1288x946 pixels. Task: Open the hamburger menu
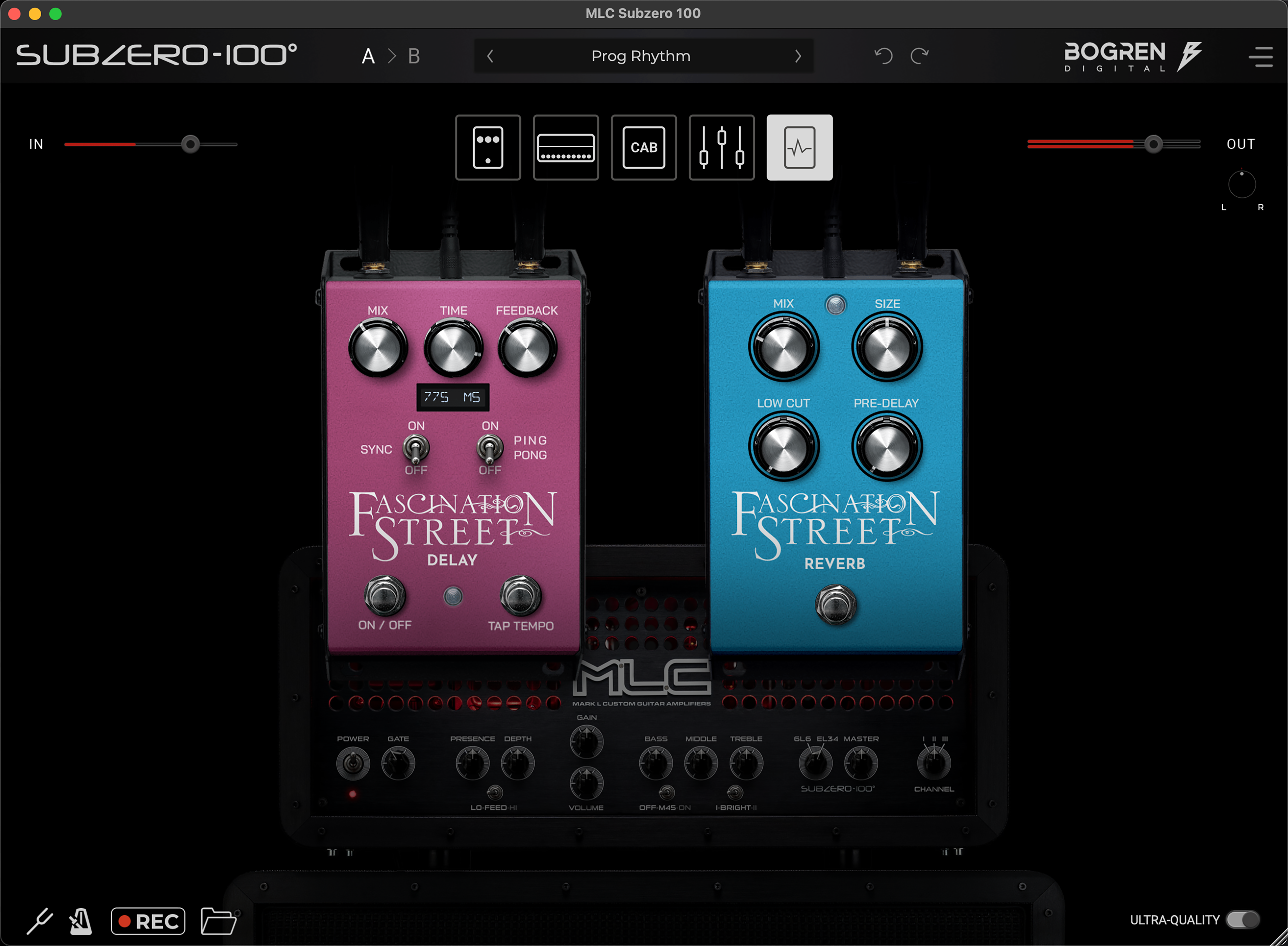click(x=1261, y=56)
